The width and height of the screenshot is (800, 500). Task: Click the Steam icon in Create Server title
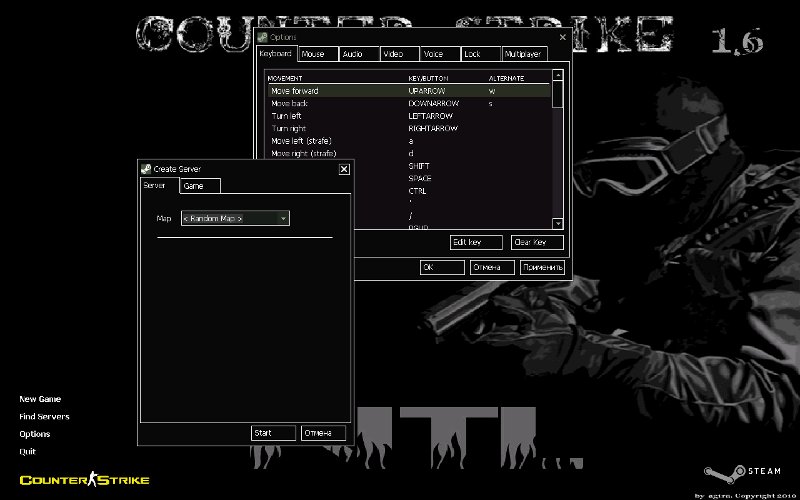click(146, 169)
